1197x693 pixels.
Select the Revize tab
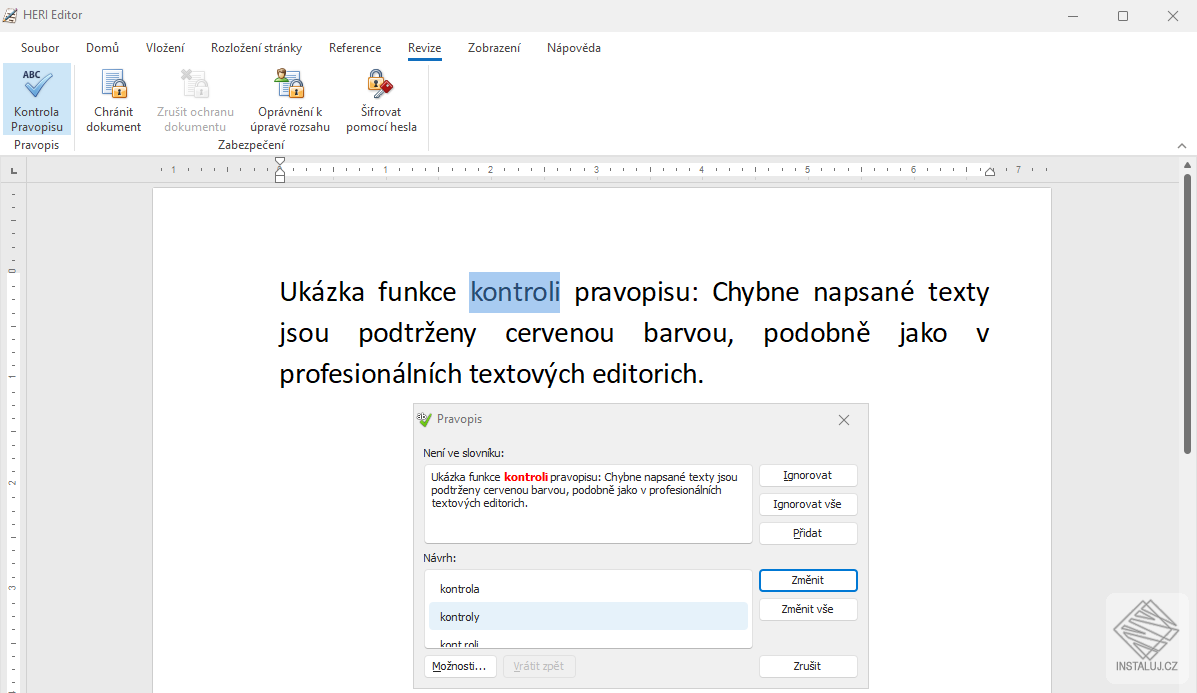pos(424,47)
